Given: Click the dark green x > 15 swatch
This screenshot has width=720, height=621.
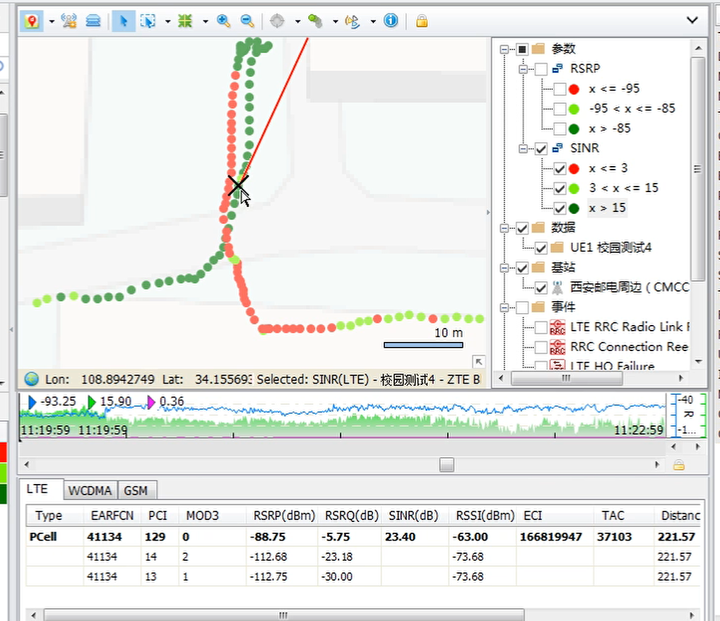Looking at the screenshot, I should click(x=574, y=208).
